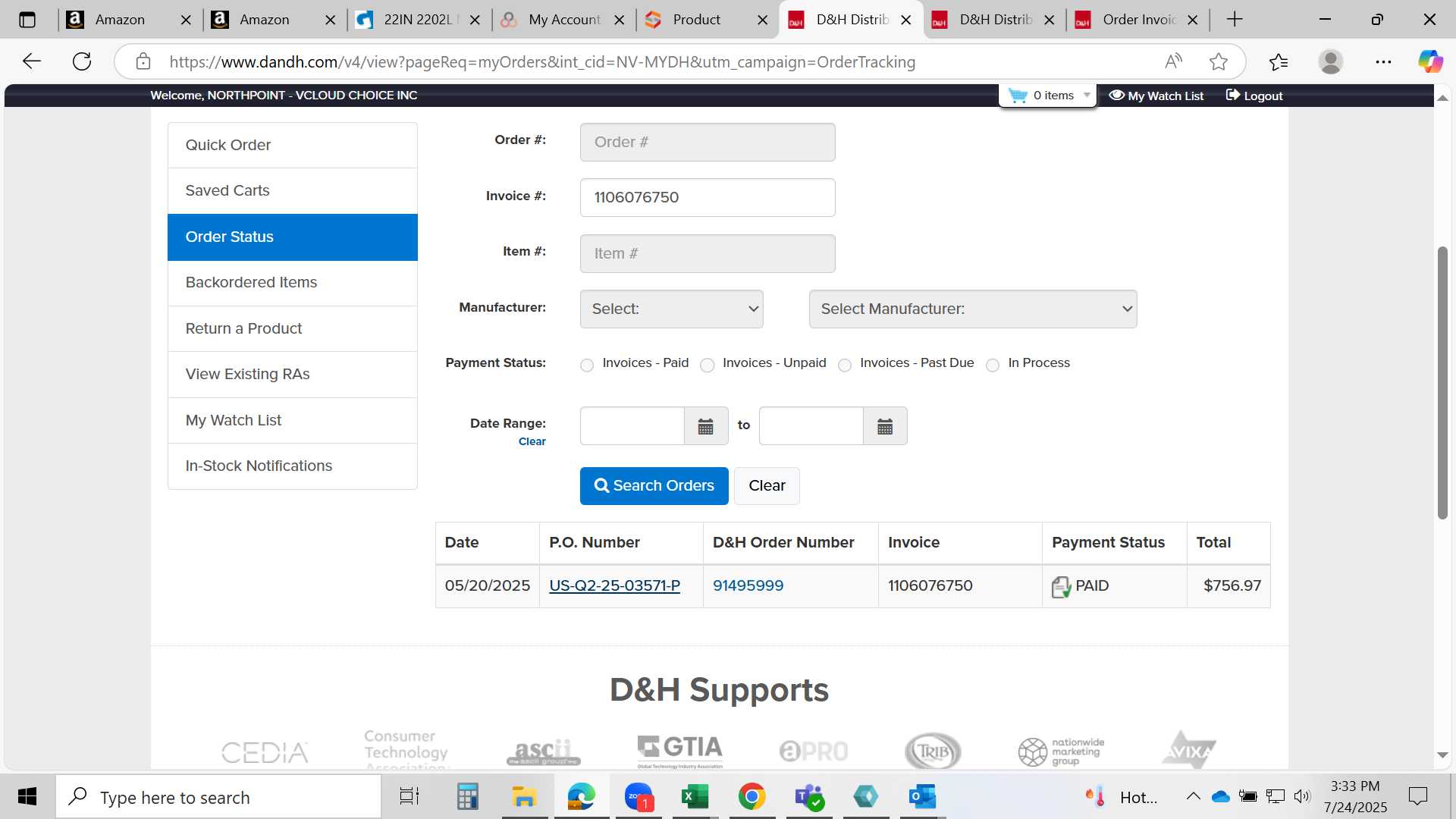The width and height of the screenshot is (1456, 819).
Task: Click the browser back arrow
Action: point(32,61)
